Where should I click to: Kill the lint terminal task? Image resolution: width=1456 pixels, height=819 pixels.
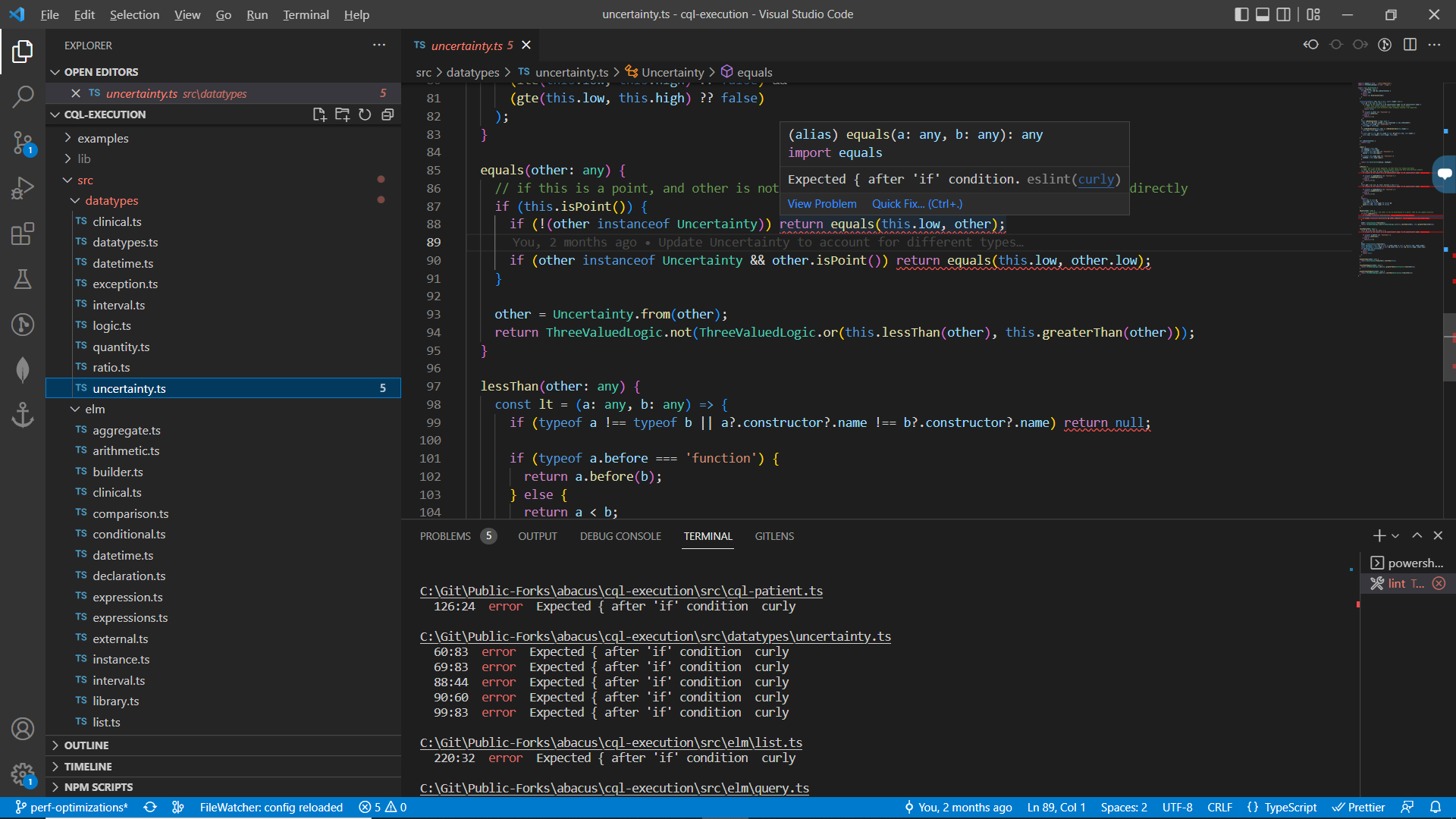click(1439, 583)
